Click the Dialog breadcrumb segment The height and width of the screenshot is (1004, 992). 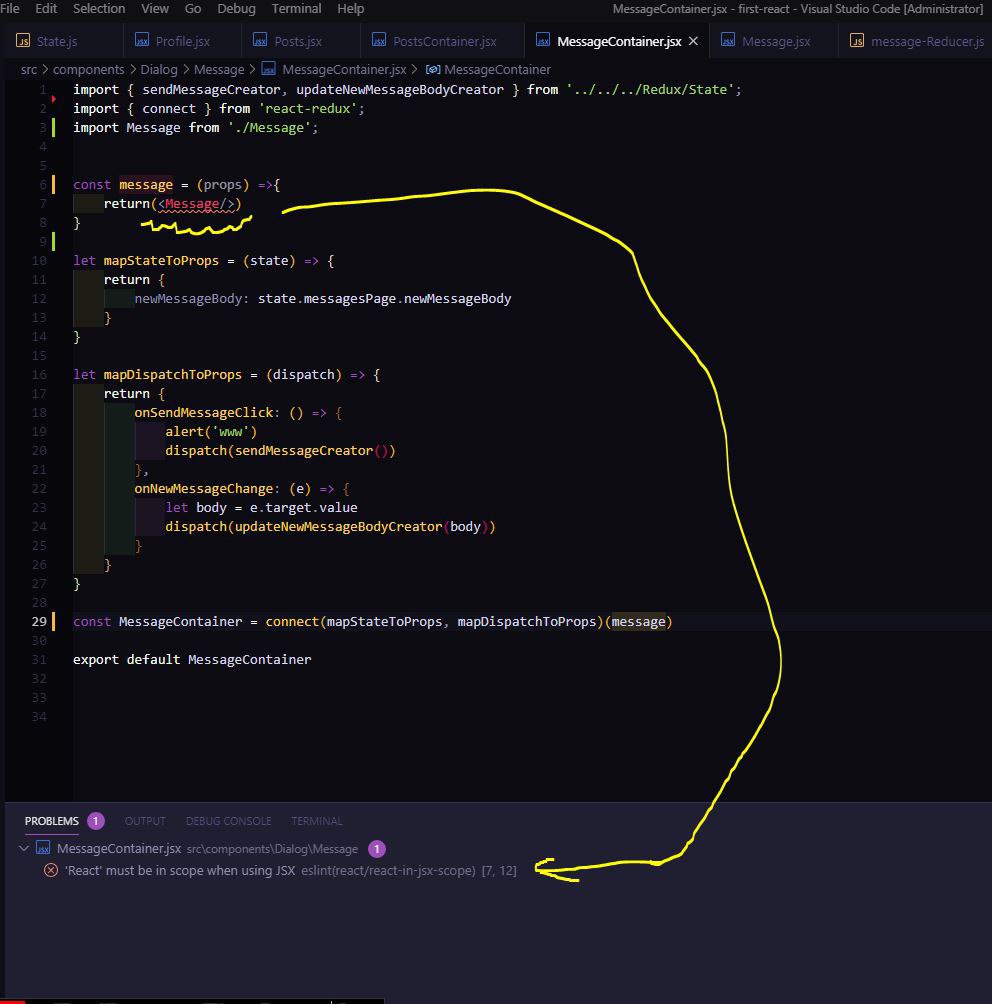click(x=159, y=69)
